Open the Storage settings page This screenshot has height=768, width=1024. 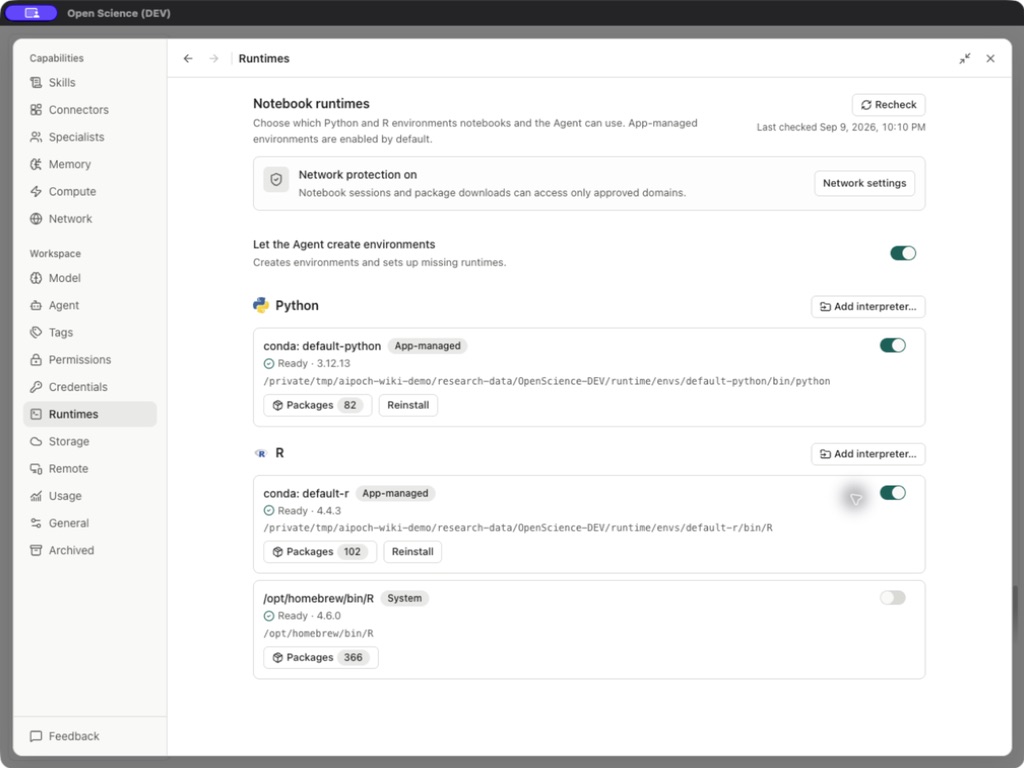(x=90, y=441)
